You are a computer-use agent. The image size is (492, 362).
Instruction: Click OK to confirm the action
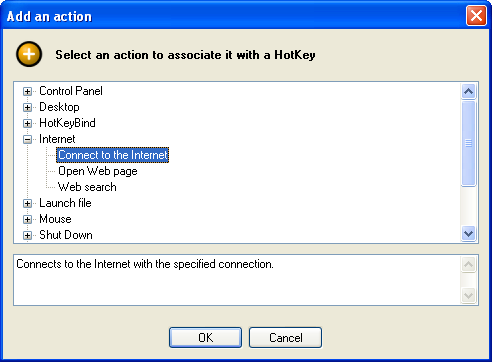click(205, 338)
